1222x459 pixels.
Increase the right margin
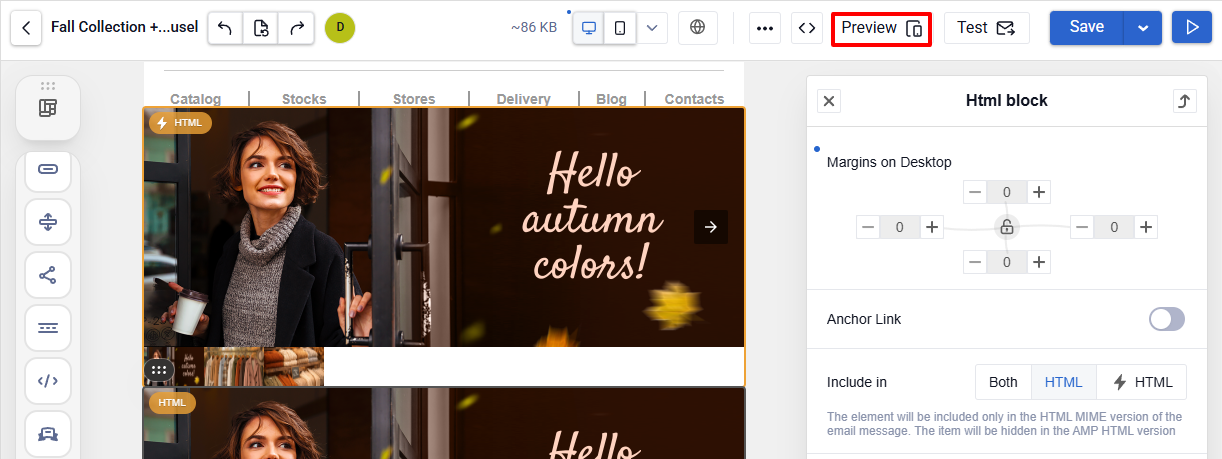[x=1146, y=227]
